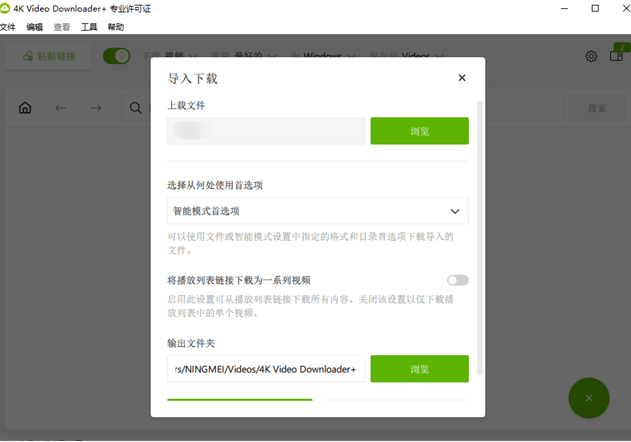Open the downloads panel icon with badge

tap(617, 56)
